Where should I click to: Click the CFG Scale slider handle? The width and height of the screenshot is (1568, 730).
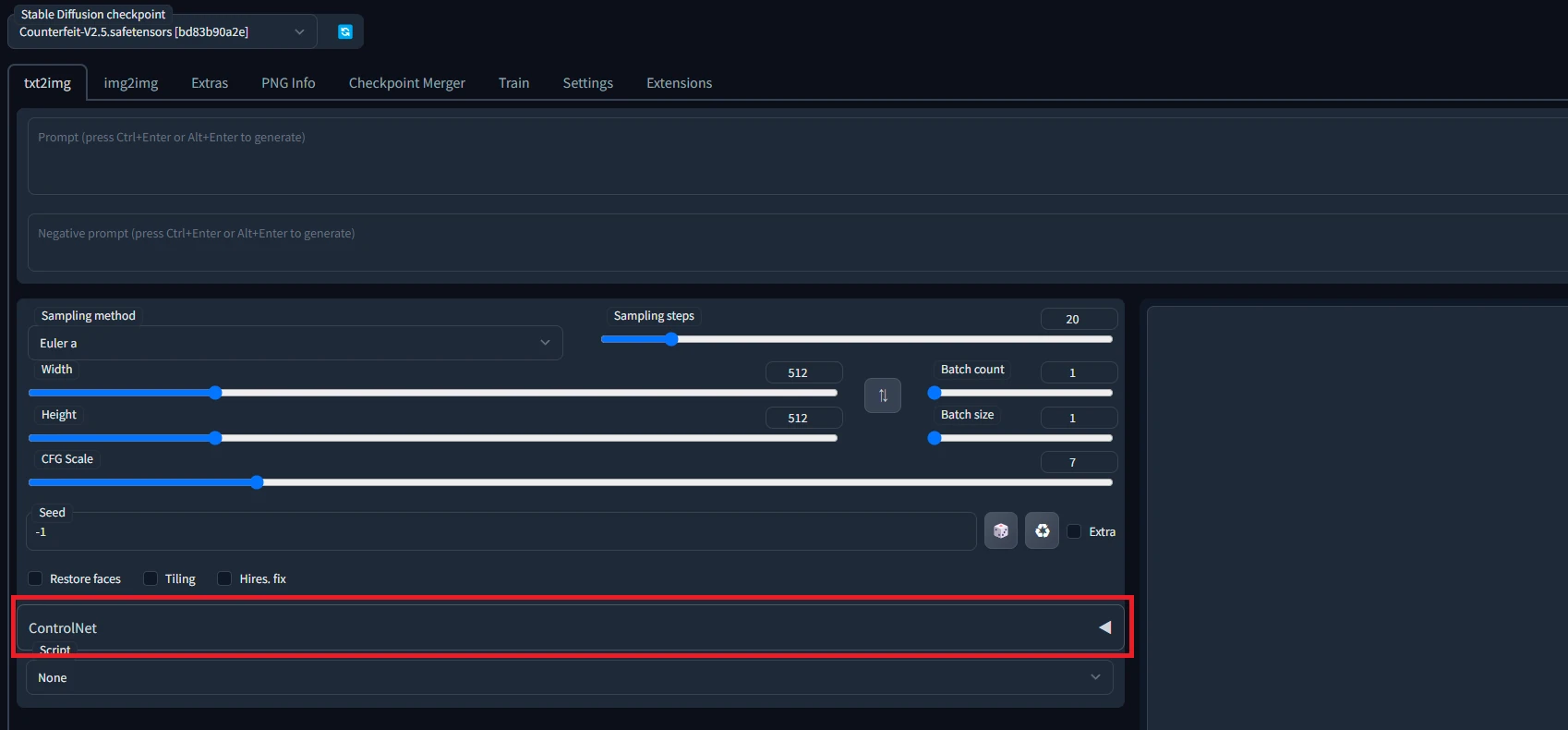(257, 482)
